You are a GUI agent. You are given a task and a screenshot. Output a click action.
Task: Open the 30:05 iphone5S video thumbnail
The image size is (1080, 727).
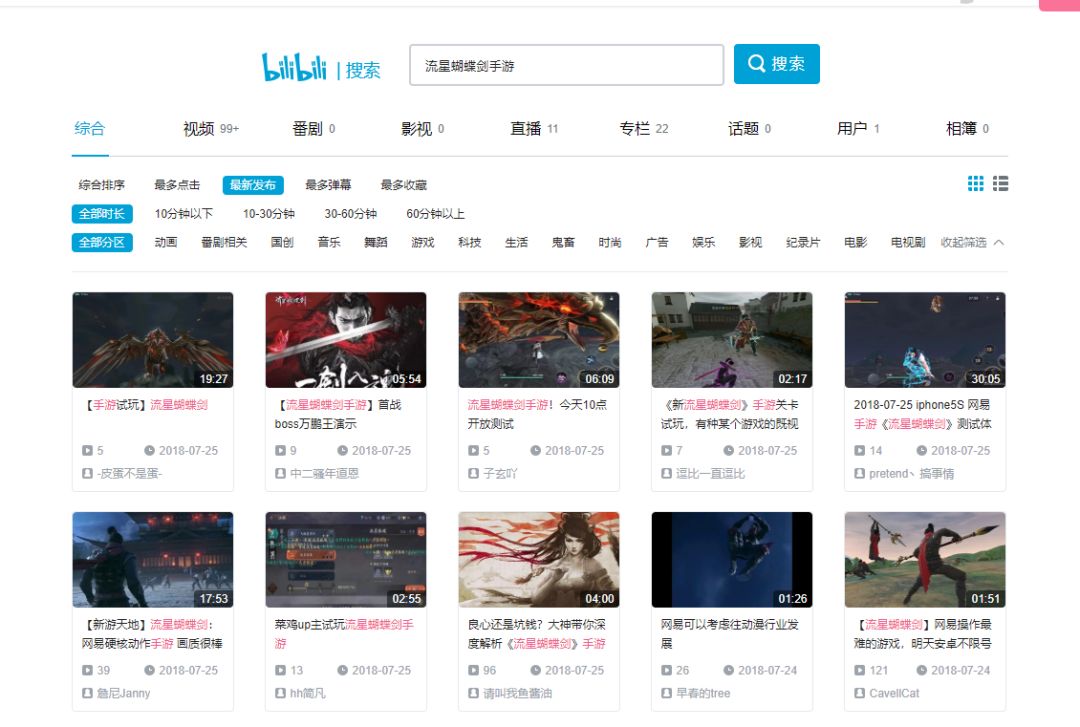pos(925,340)
